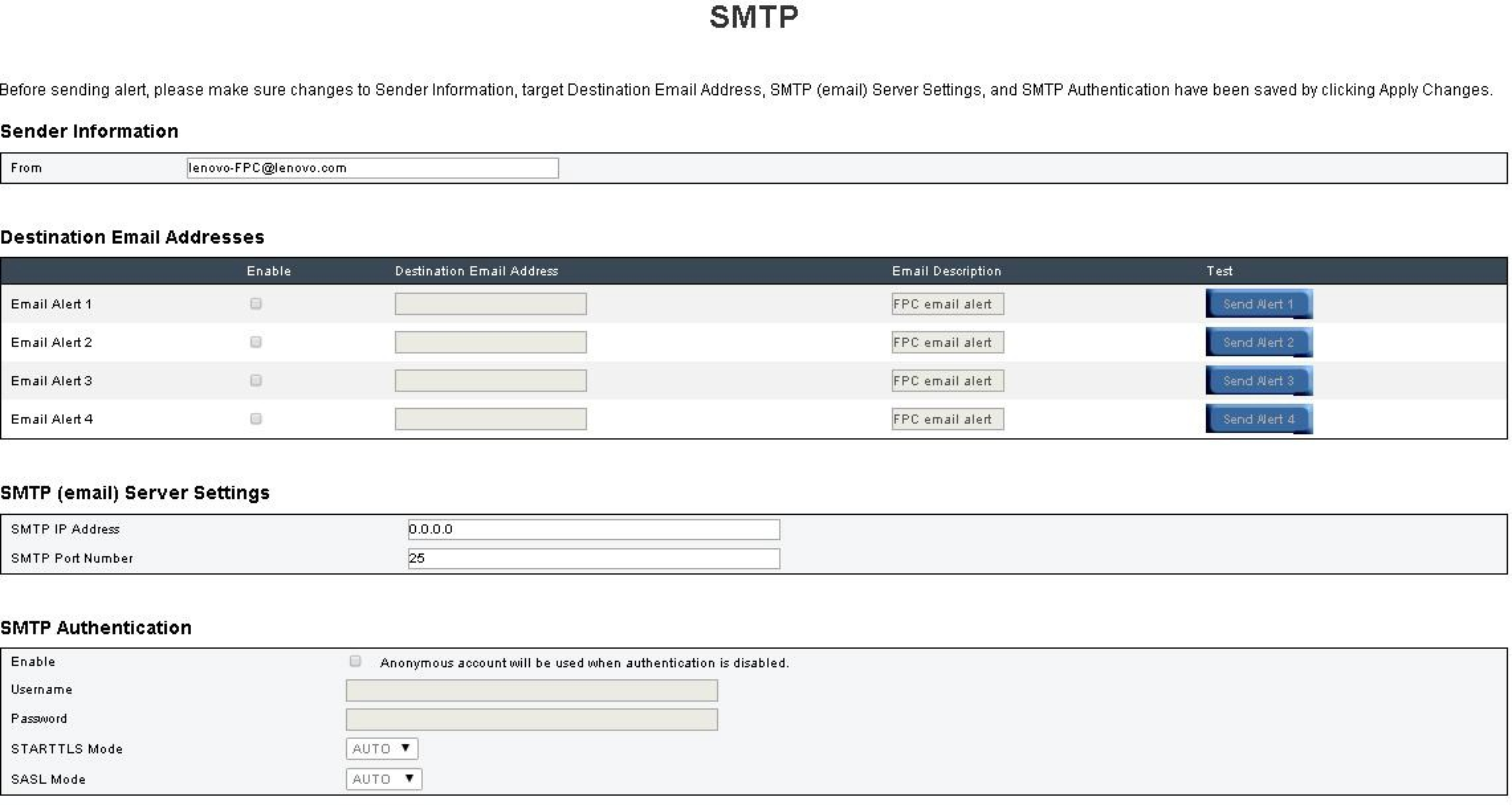
Task: Focus the SMTP Password field
Action: (532, 720)
